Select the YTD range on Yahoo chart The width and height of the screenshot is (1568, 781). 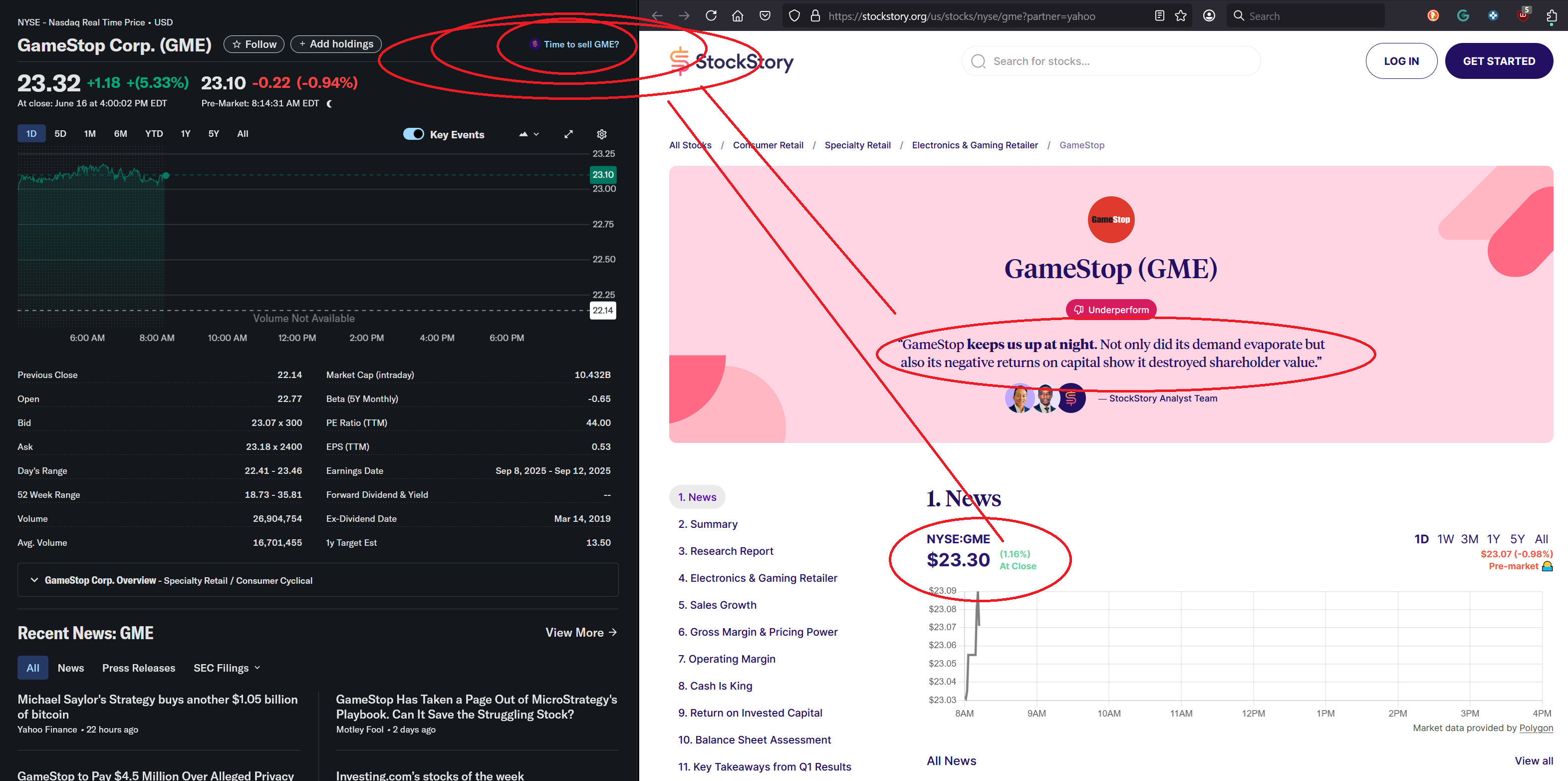coord(154,133)
